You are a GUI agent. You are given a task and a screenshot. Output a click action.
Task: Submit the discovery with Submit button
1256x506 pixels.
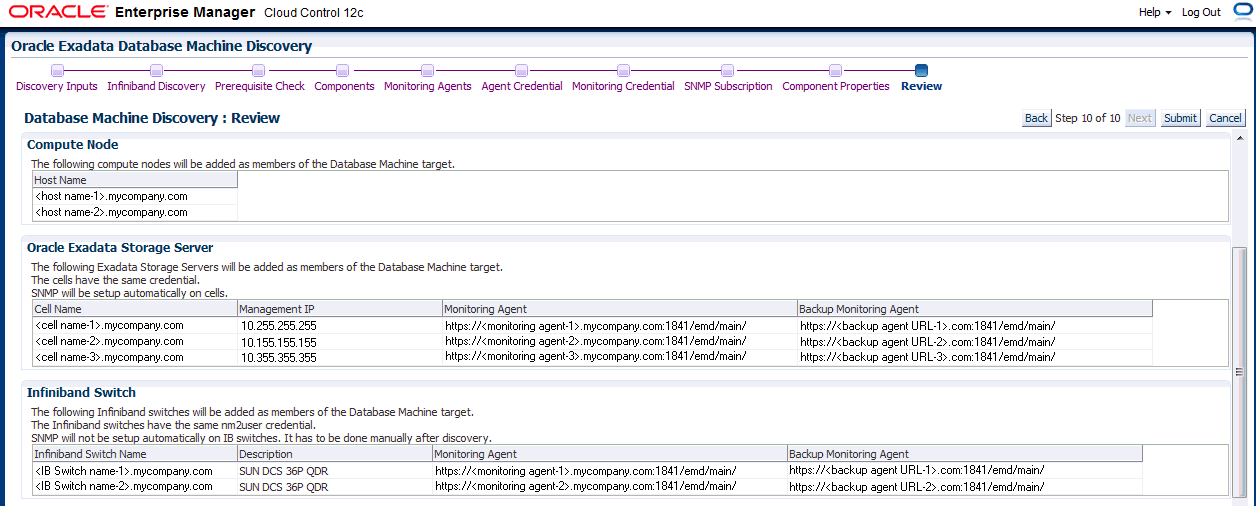tap(1180, 118)
